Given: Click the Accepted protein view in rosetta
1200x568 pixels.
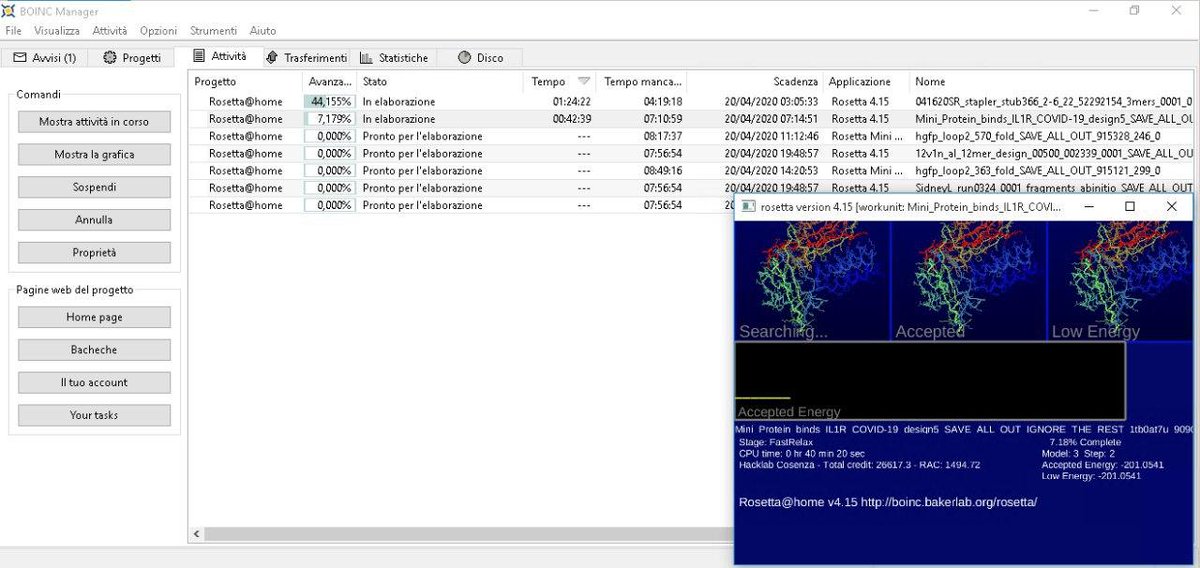Looking at the screenshot, I should pyautogui.click(x=968, y=281).
